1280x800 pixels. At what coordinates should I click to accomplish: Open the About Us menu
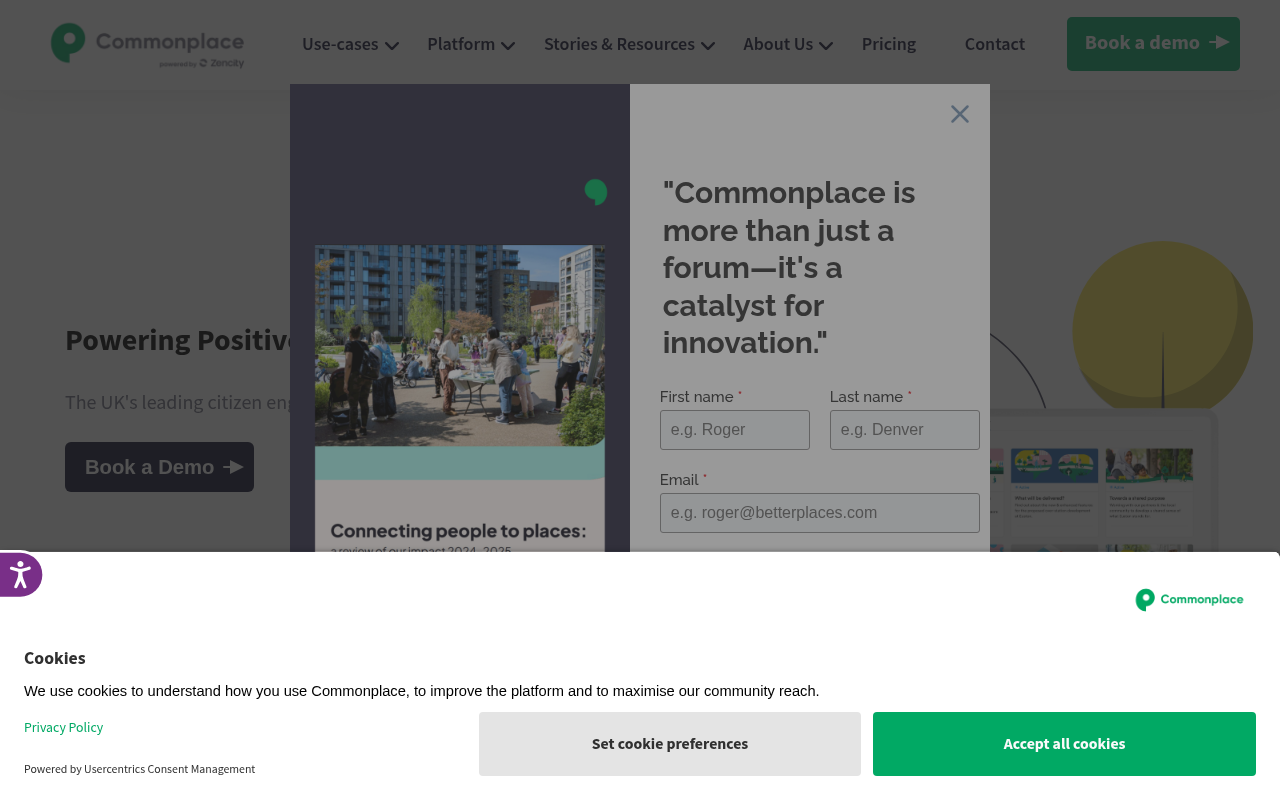tap(778, 44)
